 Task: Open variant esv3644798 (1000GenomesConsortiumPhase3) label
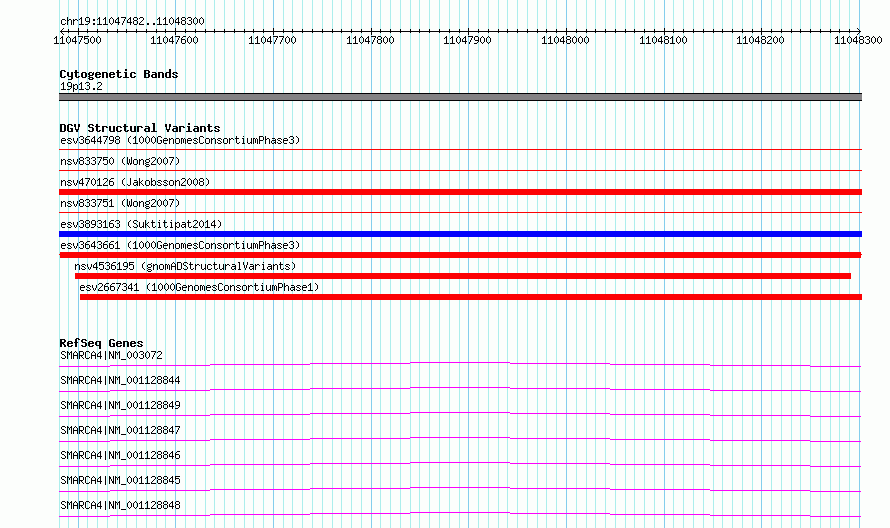pos(180,140)
